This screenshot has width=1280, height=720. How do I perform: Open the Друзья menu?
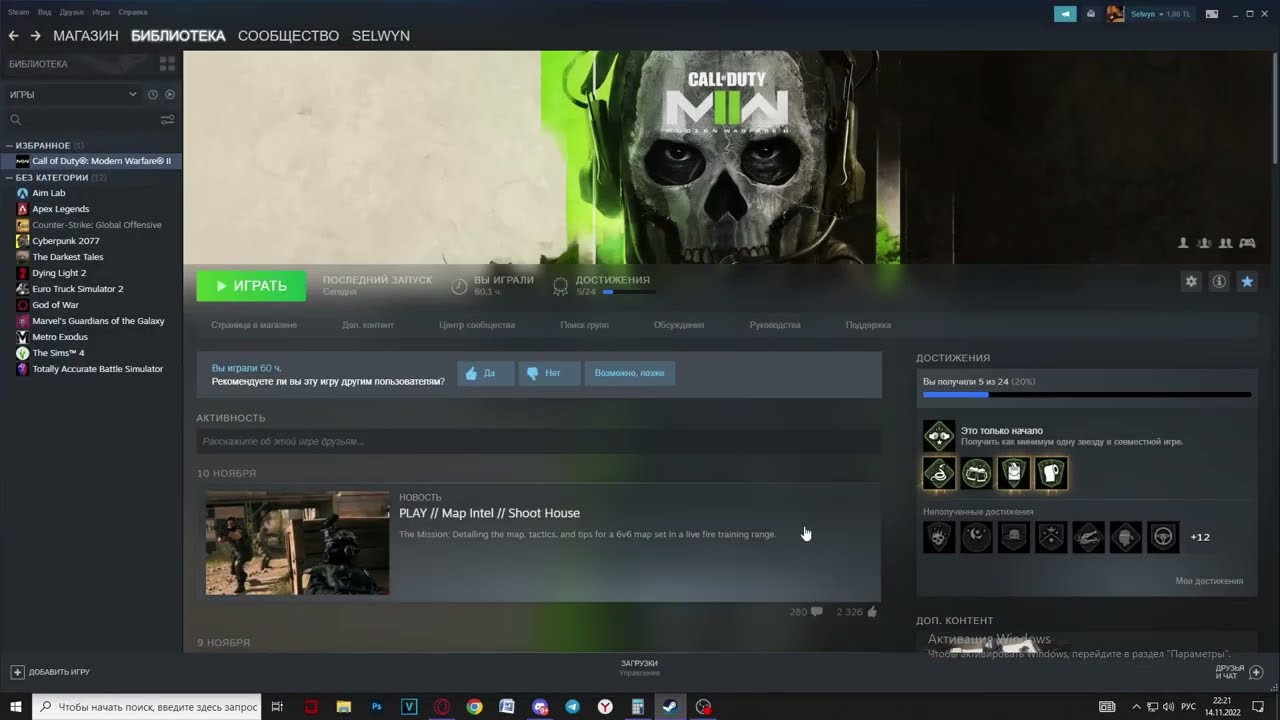(72, 12)
